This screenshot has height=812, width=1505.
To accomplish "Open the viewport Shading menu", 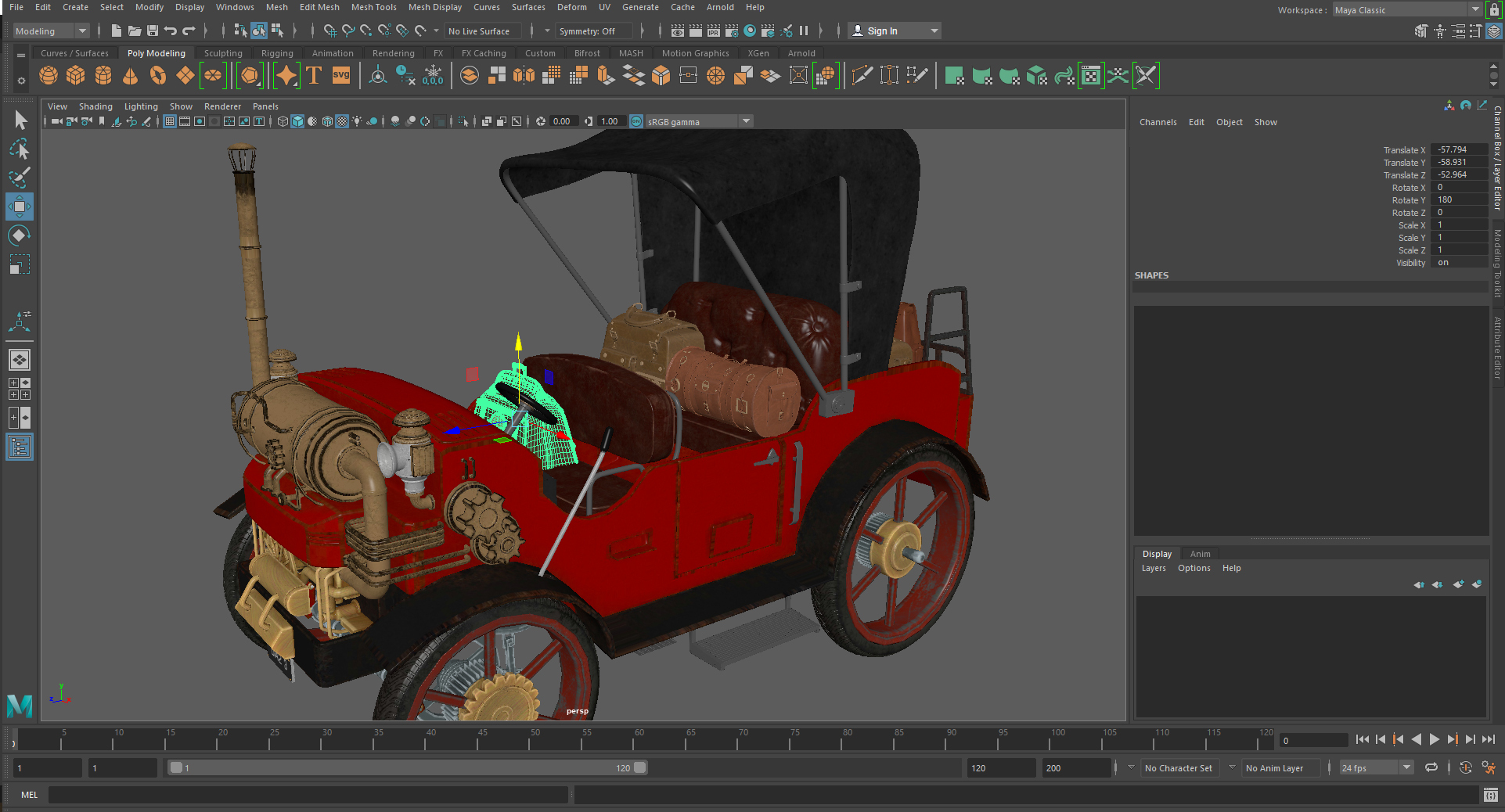I will tap(95, 106).
